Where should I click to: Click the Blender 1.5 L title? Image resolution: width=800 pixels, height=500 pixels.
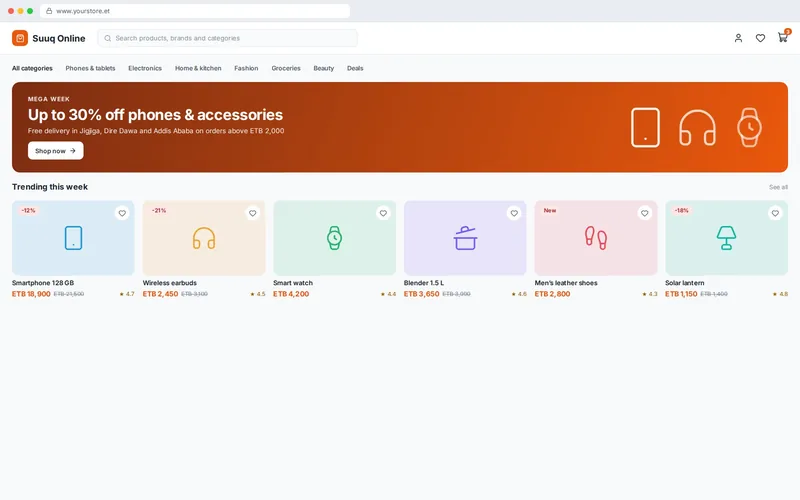[424, 283]
